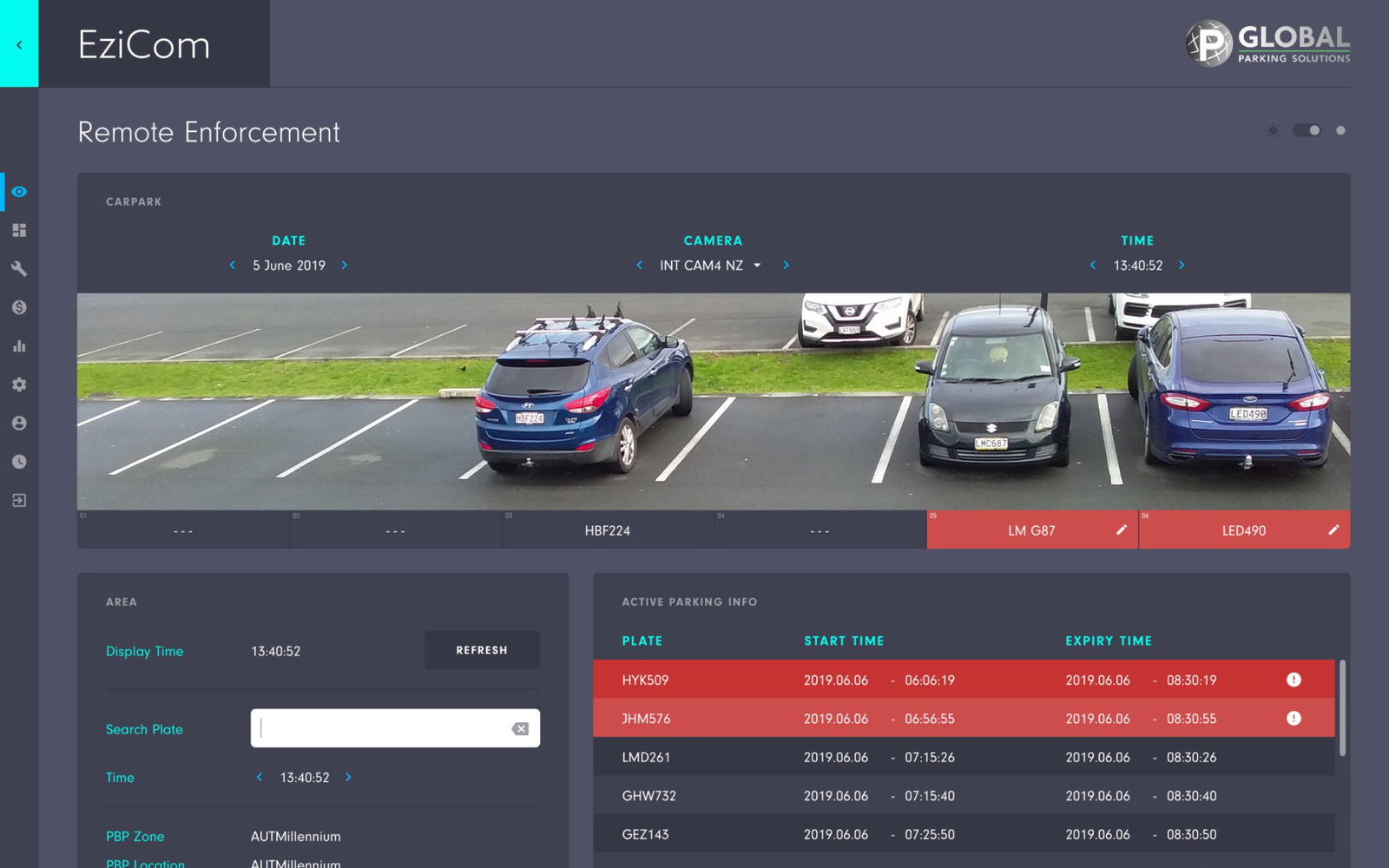Toggle the light/dark theme switch
Image resolution: width=1389 pixels, height=868 pixels.
point(1307,130)
